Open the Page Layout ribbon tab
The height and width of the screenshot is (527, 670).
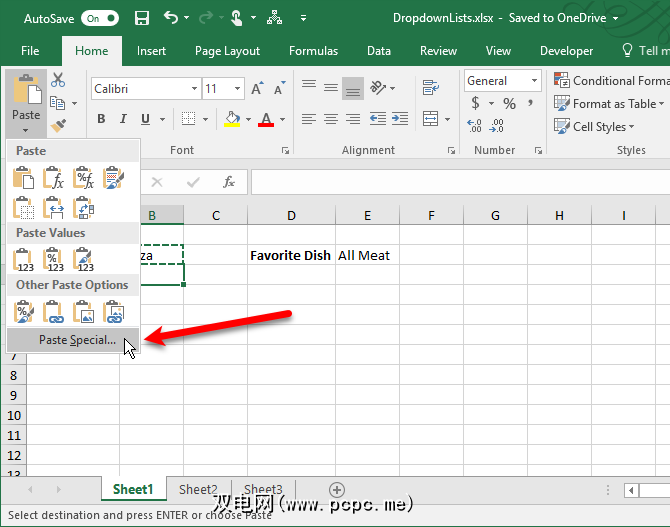pyautogui.click(x=227, y=51)
